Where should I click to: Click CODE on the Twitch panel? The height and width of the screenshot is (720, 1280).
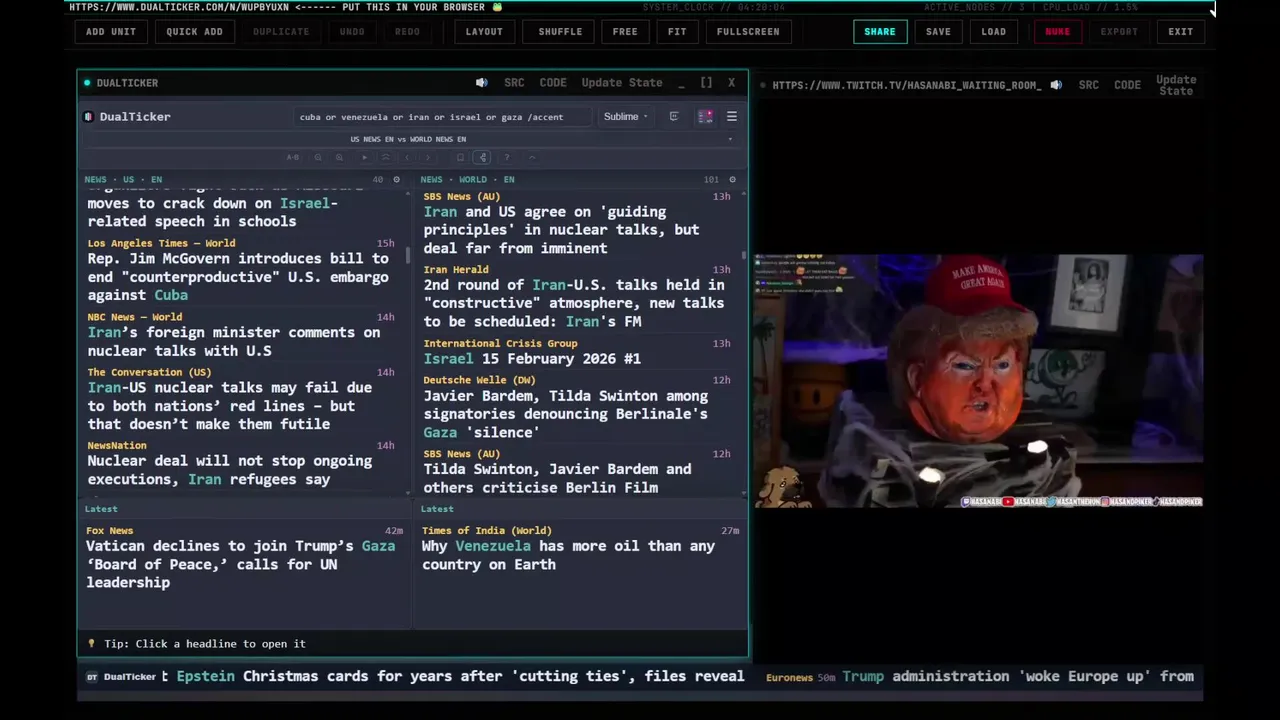click(1127, 85)
